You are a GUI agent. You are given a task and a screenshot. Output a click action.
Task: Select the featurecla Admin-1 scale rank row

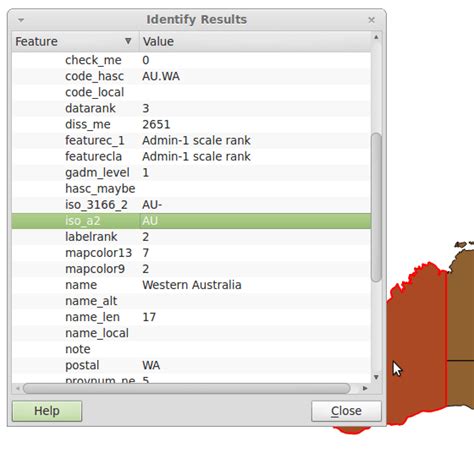(x=191, y=156)
